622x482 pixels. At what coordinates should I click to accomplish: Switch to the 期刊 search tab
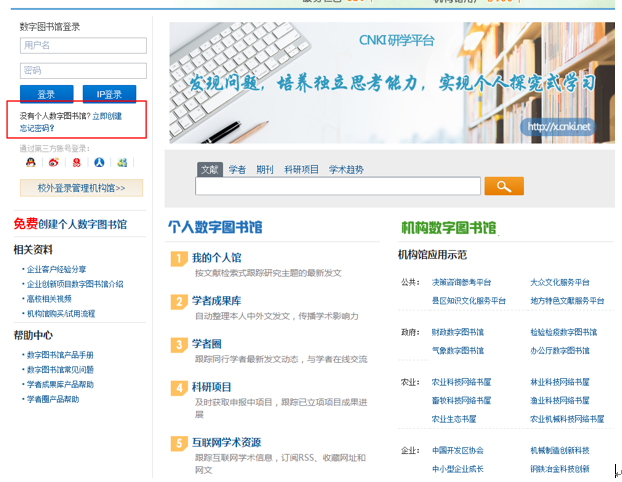pos(265,170)
